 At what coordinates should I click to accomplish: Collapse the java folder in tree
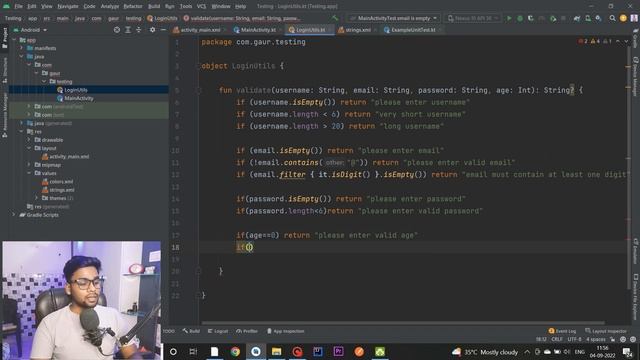point(21,56)
